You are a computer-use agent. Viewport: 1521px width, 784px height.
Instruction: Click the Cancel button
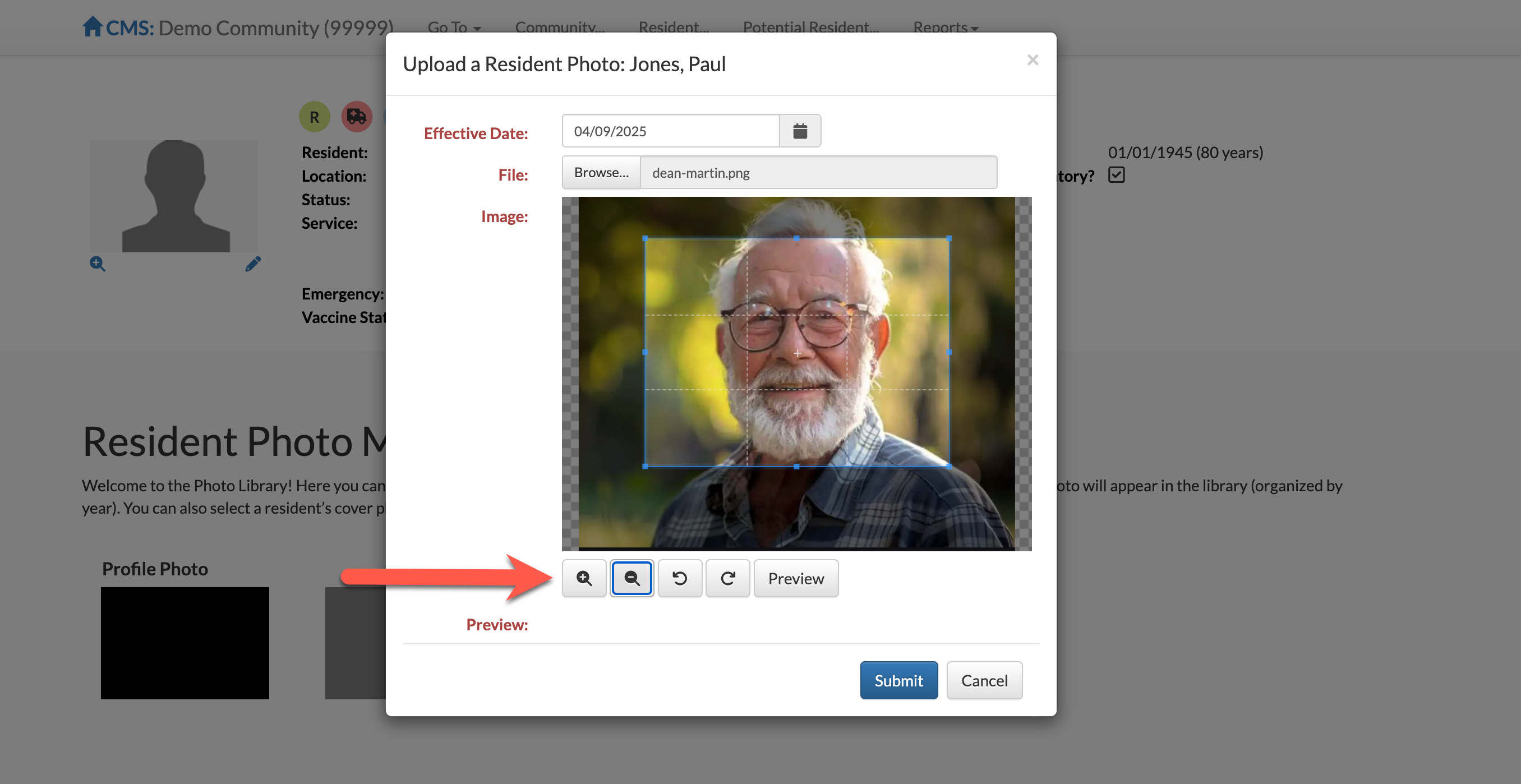[984, 680]
